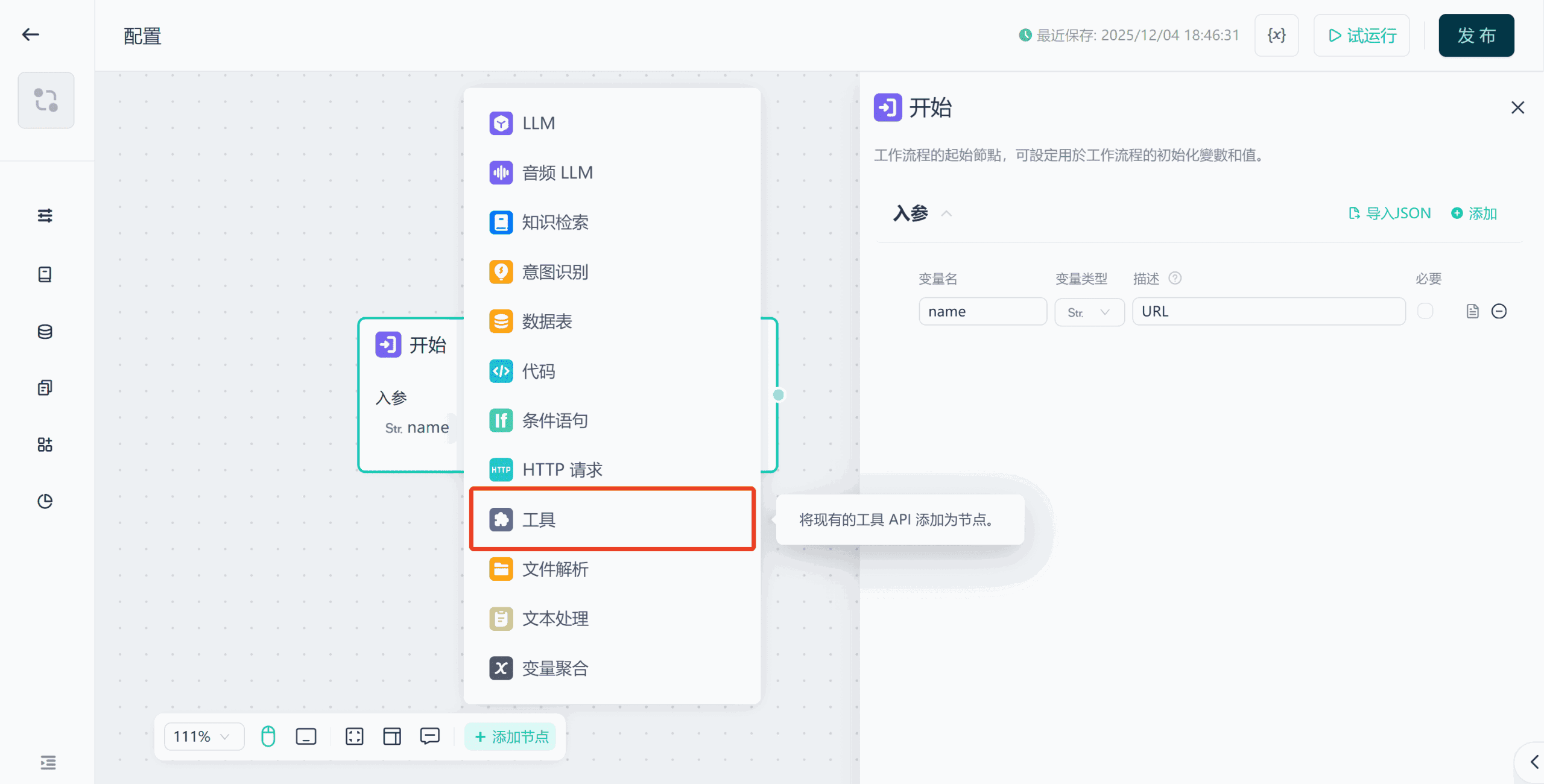Select HTTP 请求 node from the menu
The height and width of the screenshot is (784, 1544).
point(612,470)
